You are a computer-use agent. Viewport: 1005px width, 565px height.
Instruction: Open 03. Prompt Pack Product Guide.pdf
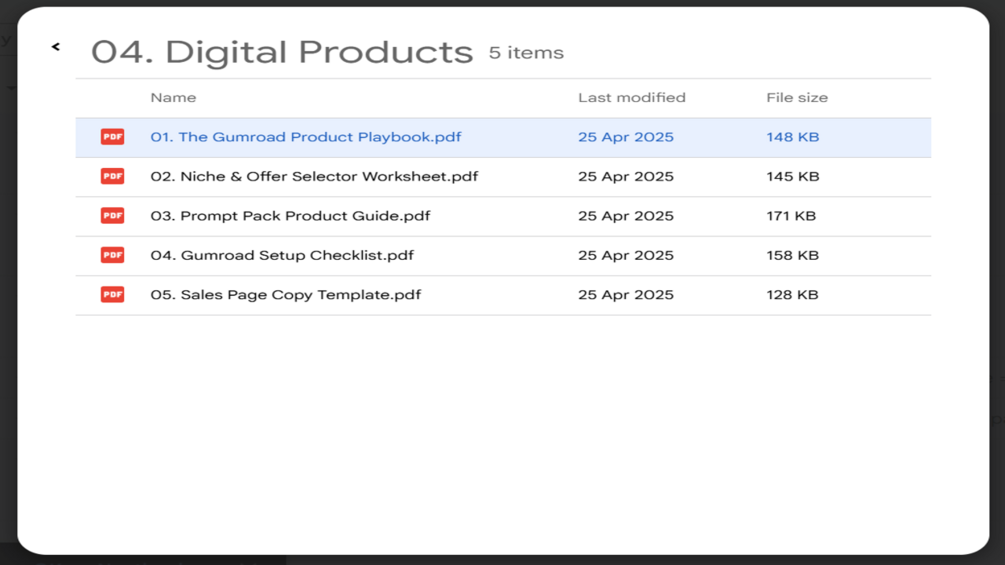coord(290,216)
